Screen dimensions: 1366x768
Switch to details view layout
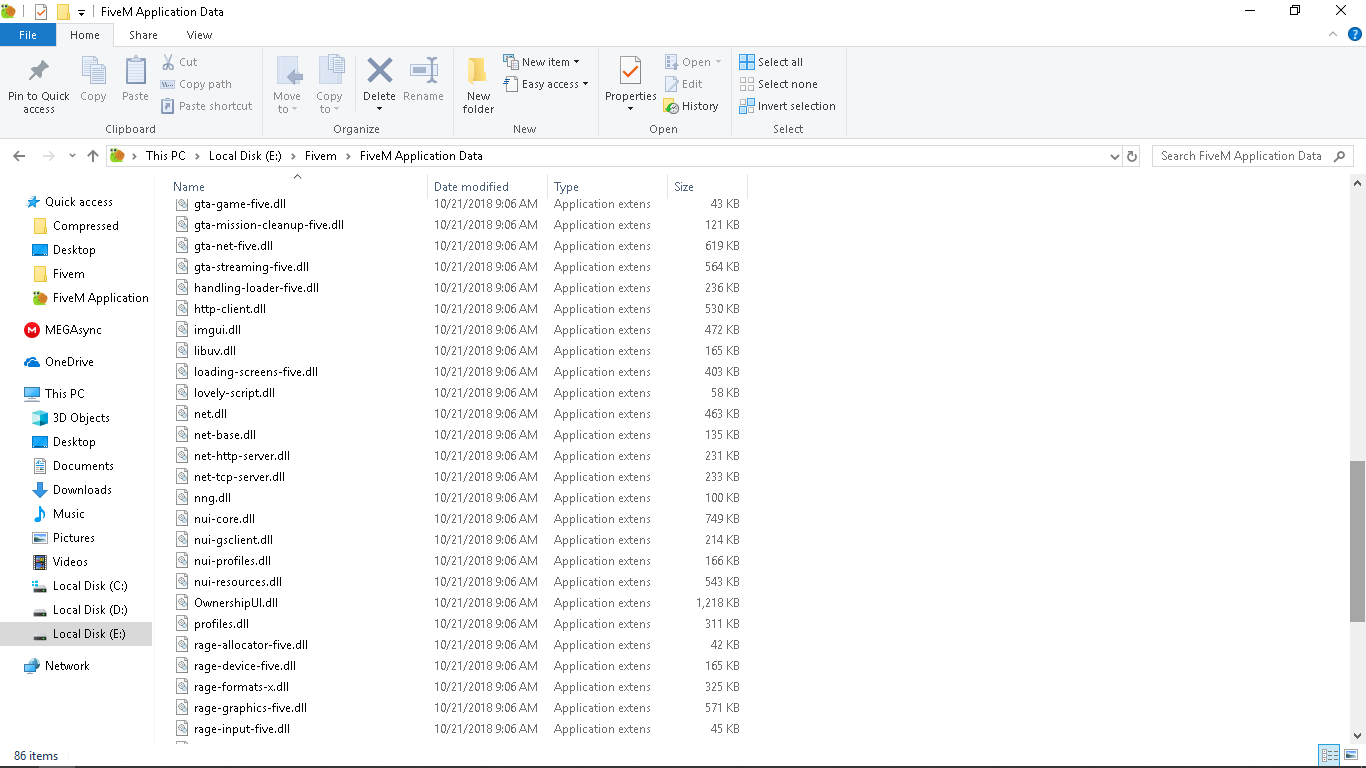click(x=1329, y=756)
